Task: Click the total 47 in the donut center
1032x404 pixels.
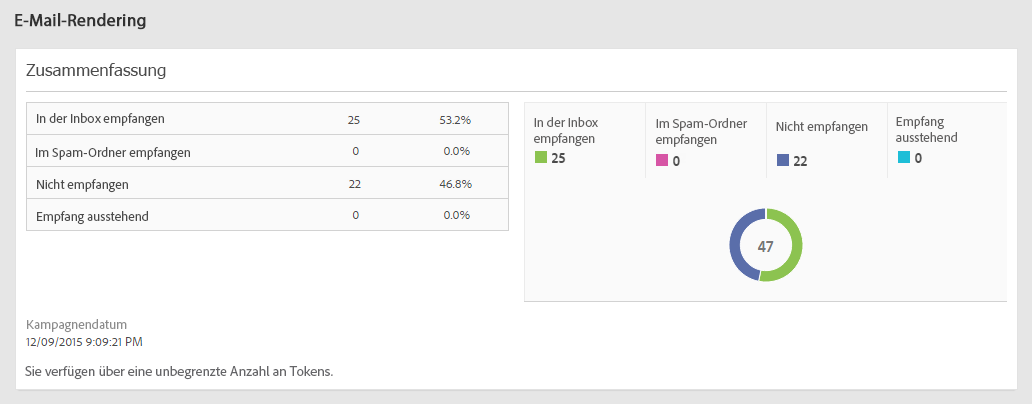Action: click(766, 245)
